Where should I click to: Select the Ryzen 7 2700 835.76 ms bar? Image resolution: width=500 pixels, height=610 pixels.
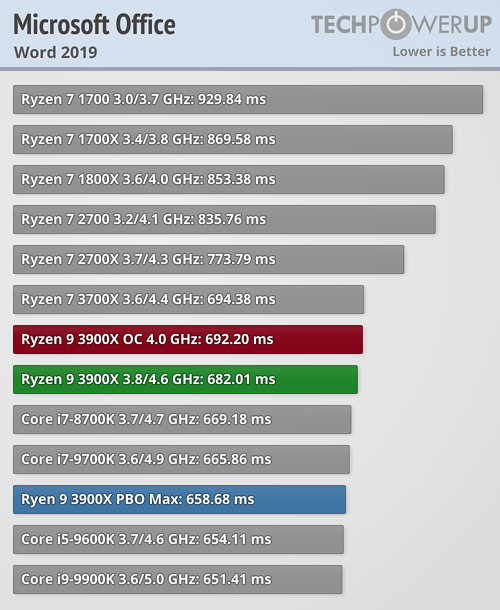point(224,219)
